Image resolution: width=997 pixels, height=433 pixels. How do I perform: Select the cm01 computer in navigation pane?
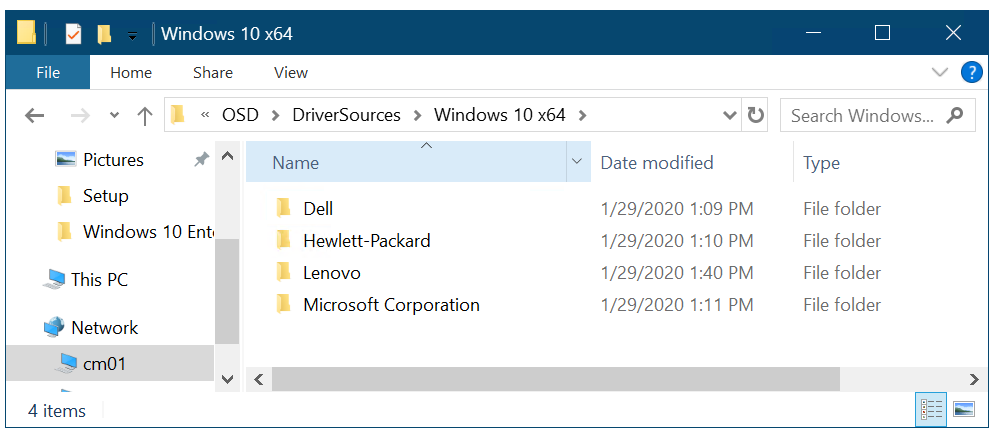[104, 363]
